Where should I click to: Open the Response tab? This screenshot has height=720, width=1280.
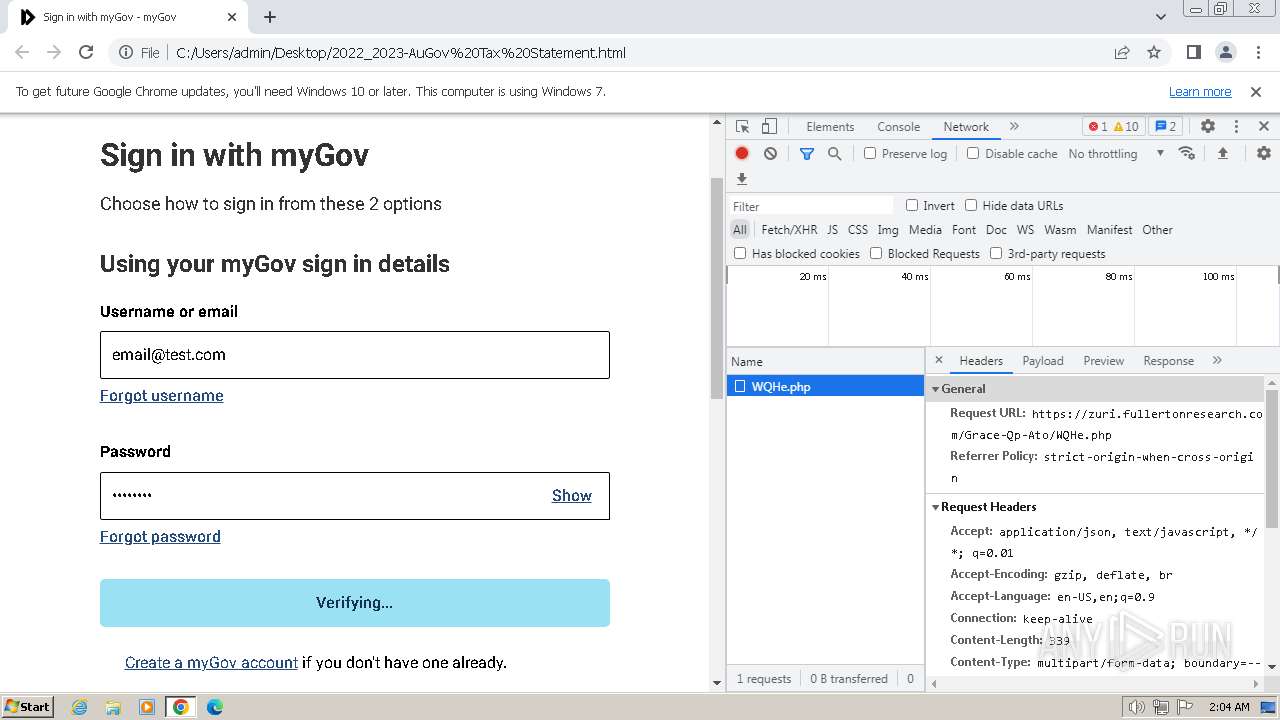[x=1168, y=360]
